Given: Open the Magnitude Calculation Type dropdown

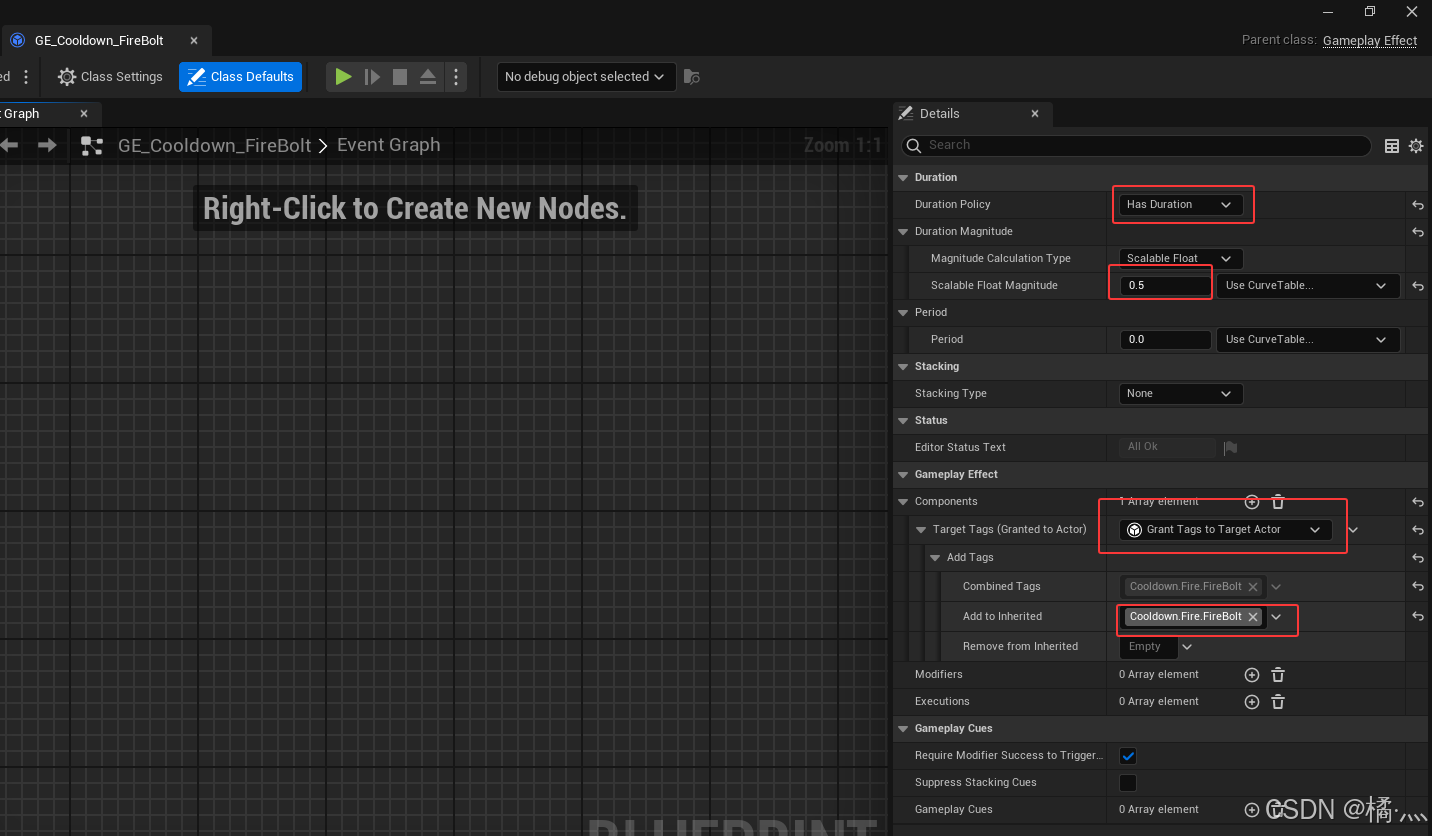Looking at the screenshot, I should tap(1181, 259).
